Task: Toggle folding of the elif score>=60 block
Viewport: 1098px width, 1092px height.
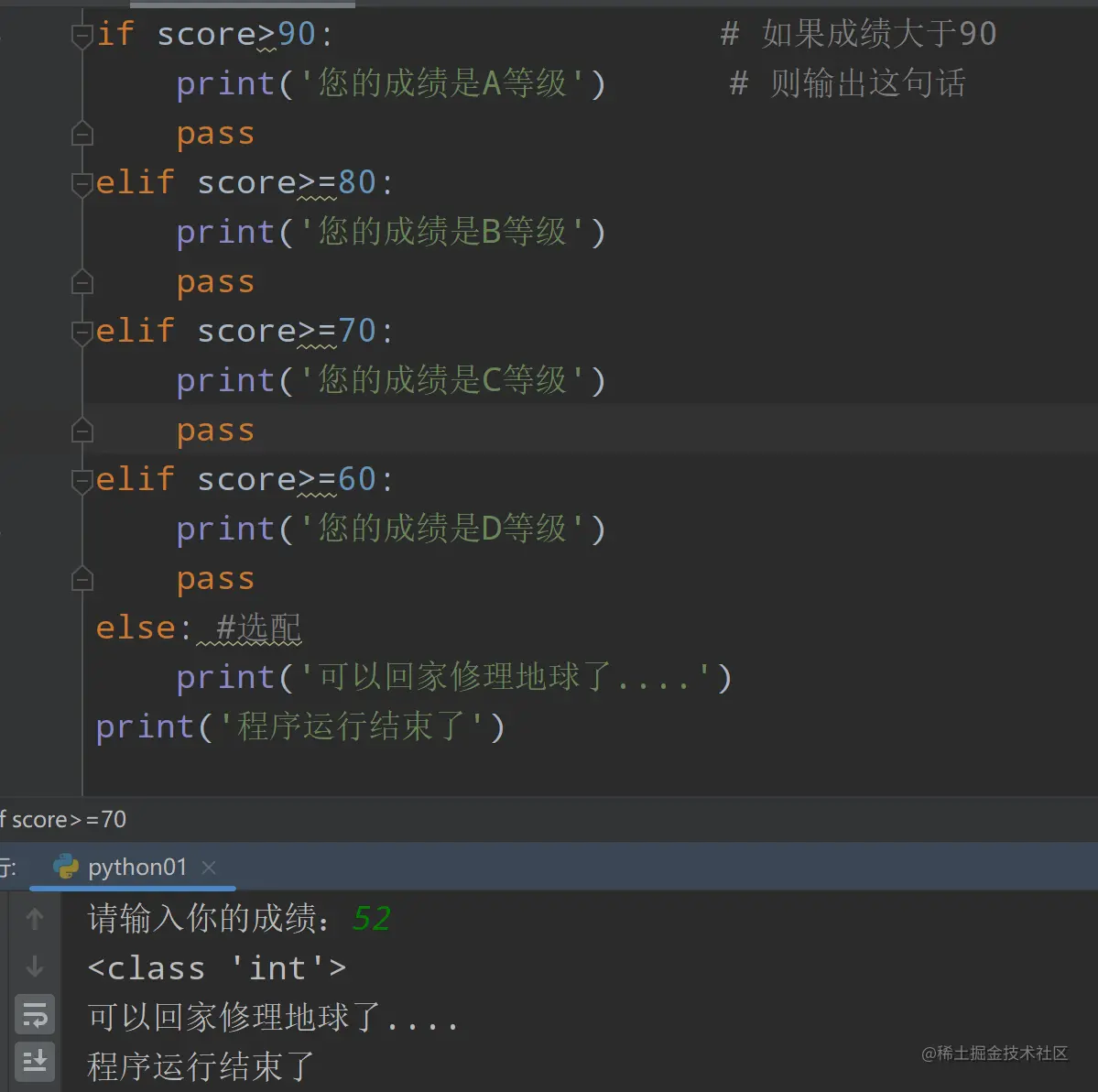Action: pos(82,480)
